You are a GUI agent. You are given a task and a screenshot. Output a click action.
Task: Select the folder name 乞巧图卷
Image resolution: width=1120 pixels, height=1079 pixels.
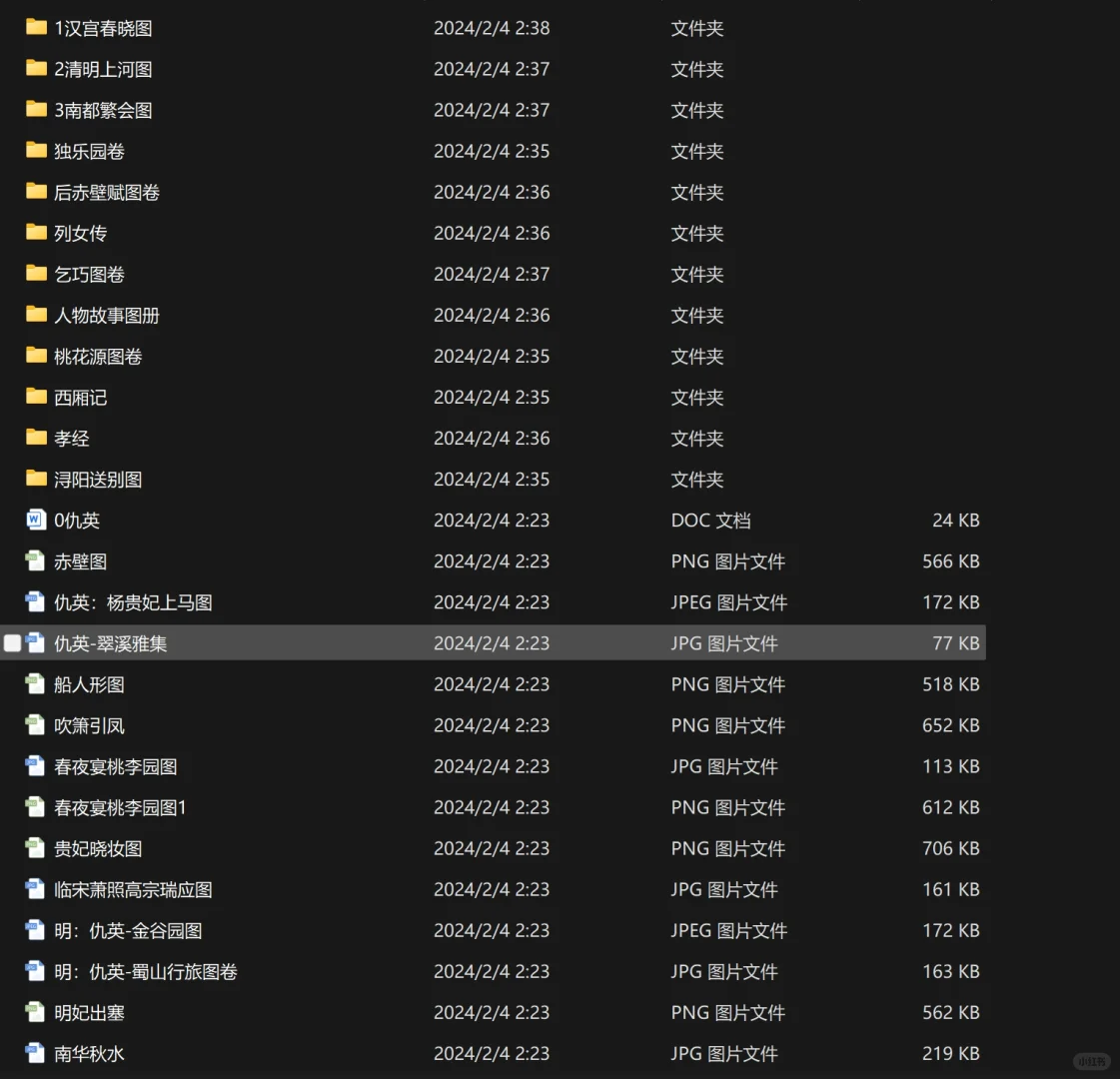[x=89, y=274]
